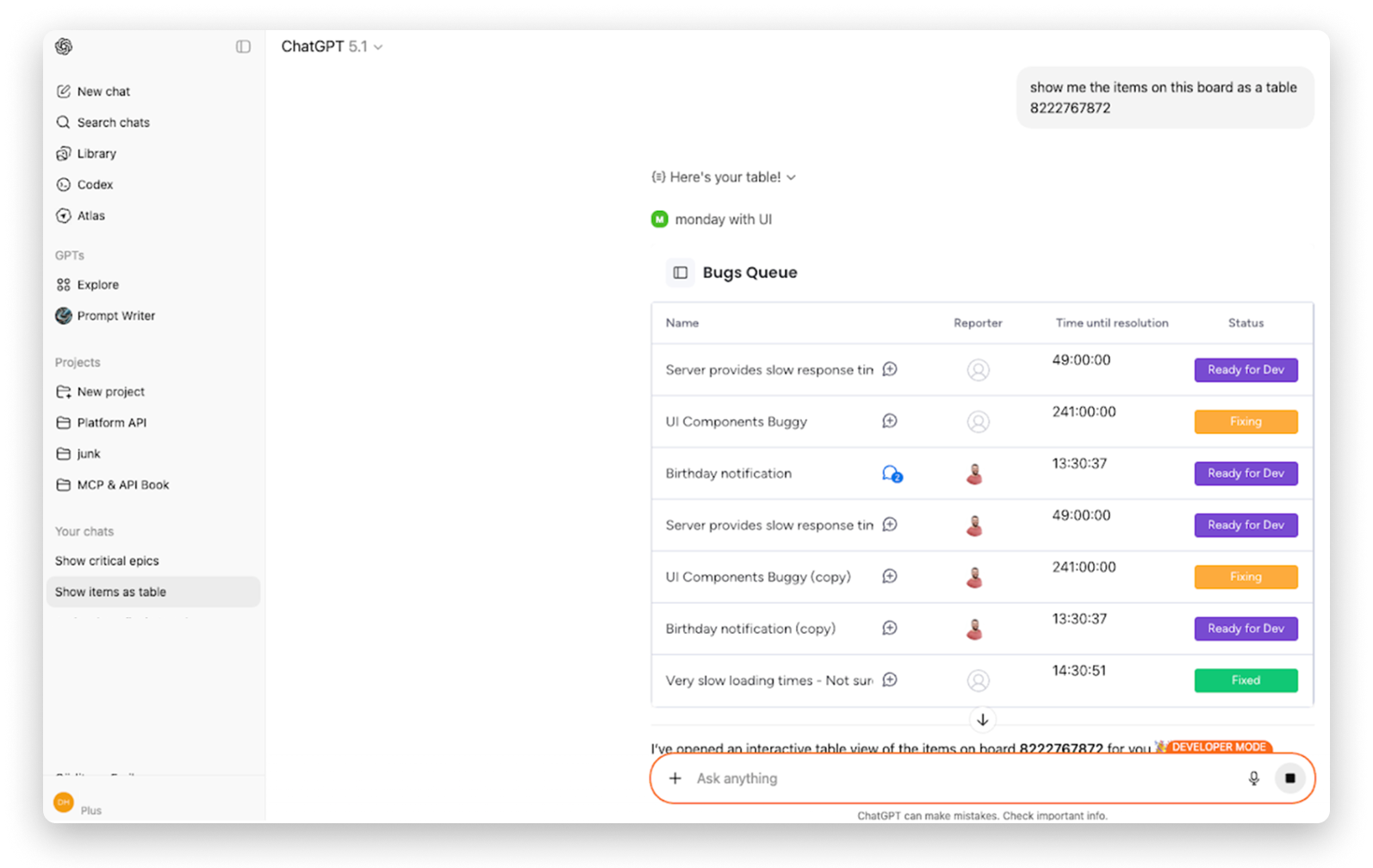The width and height of the screenshot is (1373, 868).
Task: Stop the response with the stop button
Action: 1289,778
